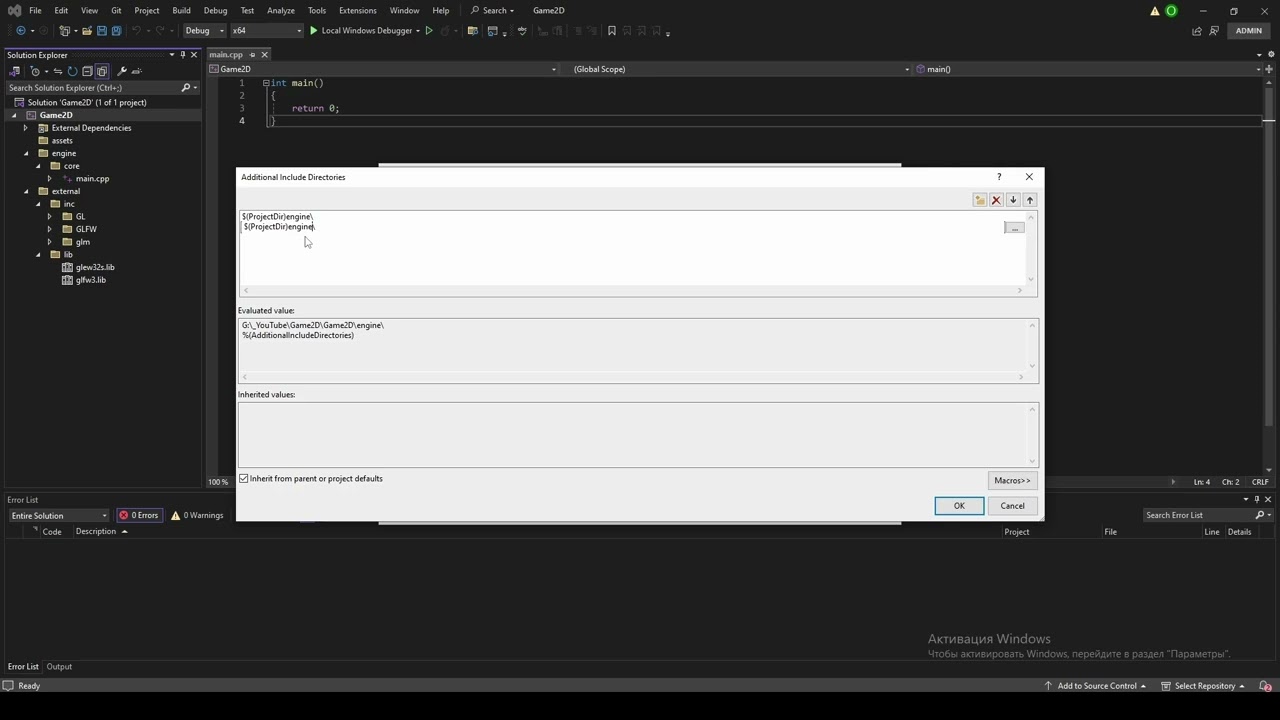Open the Entire Solution scope dropdown

point(58,516)
